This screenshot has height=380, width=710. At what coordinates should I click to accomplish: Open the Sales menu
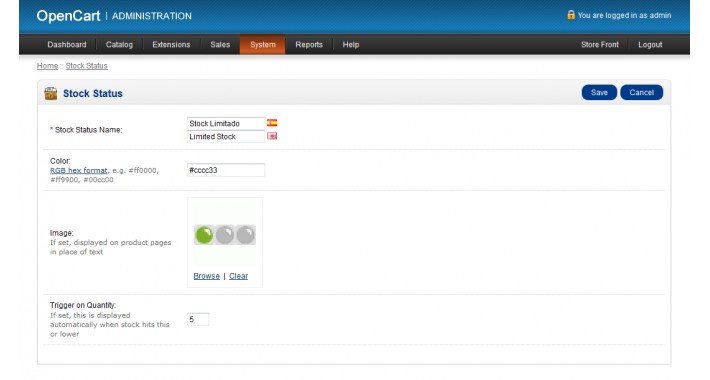(x=220, y=44)
